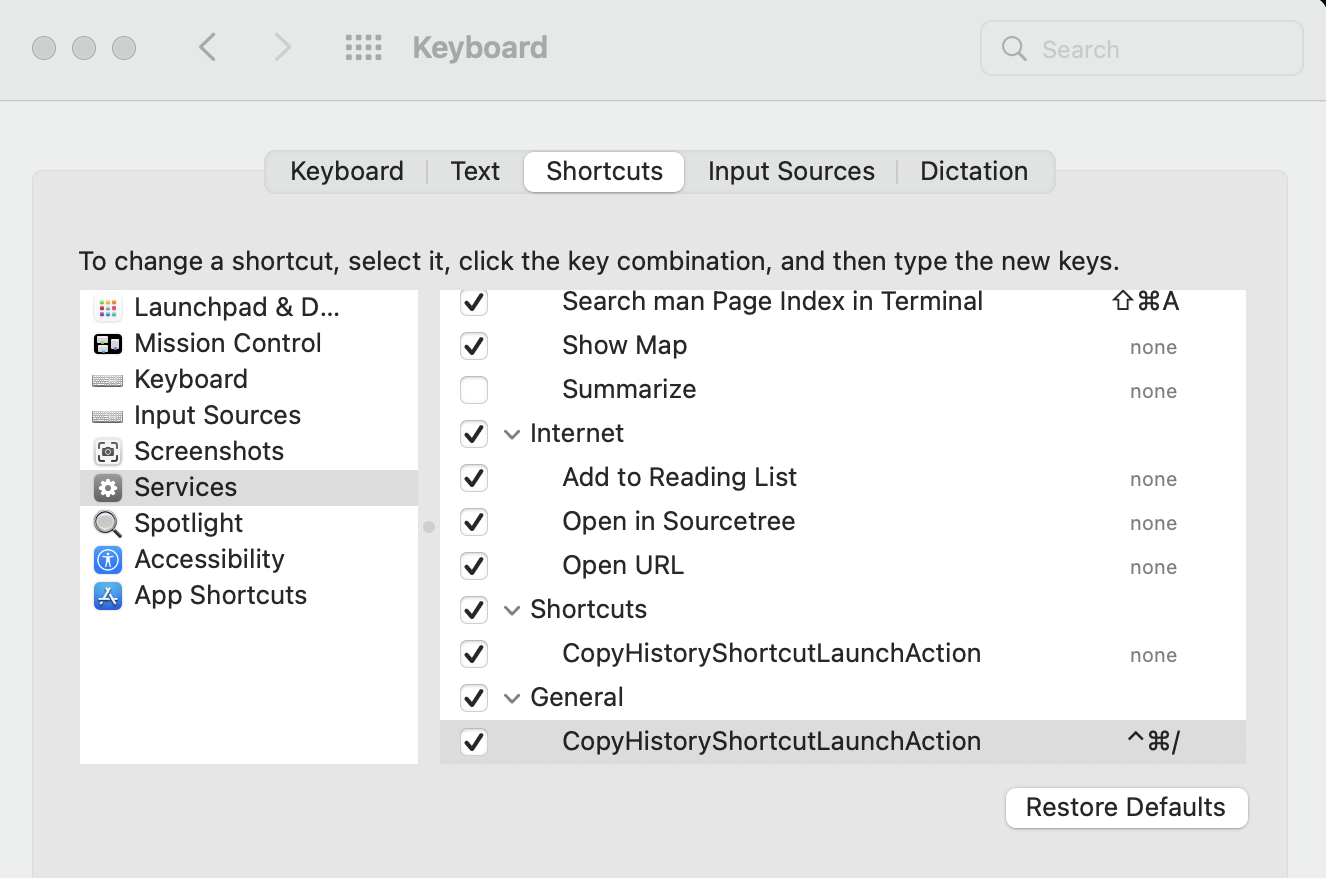The image size is (1326, 878).
Task: Open Spotlight via its magnifier icon
Action: click(x=106, y=523)
